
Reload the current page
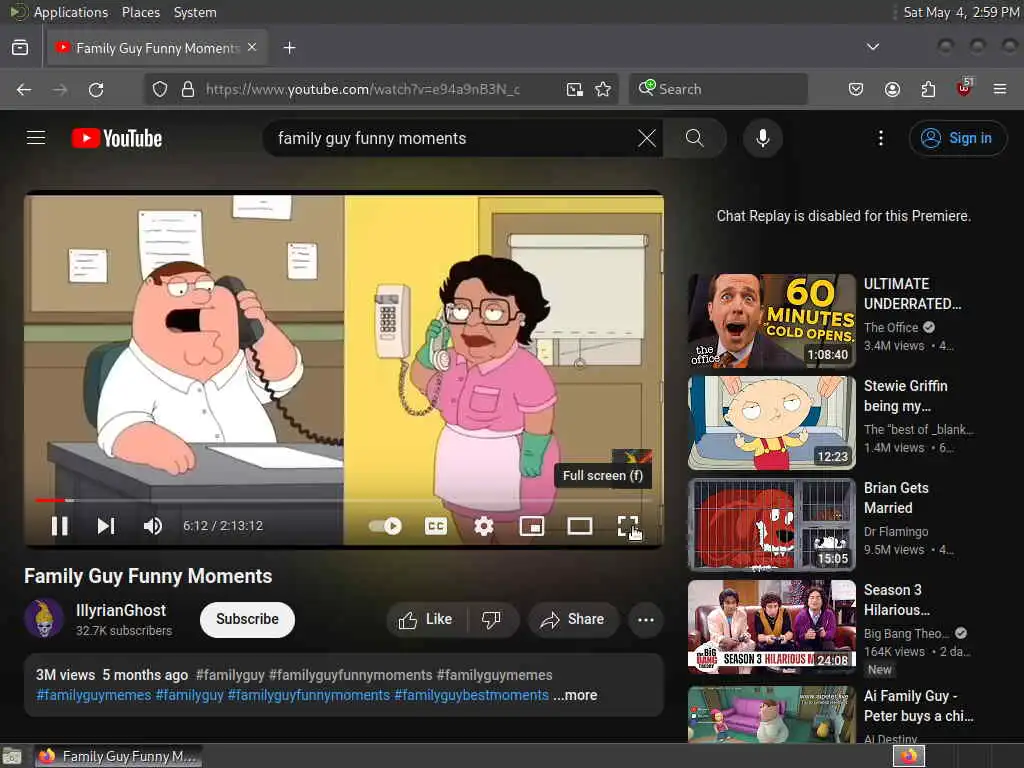[96, 89]
